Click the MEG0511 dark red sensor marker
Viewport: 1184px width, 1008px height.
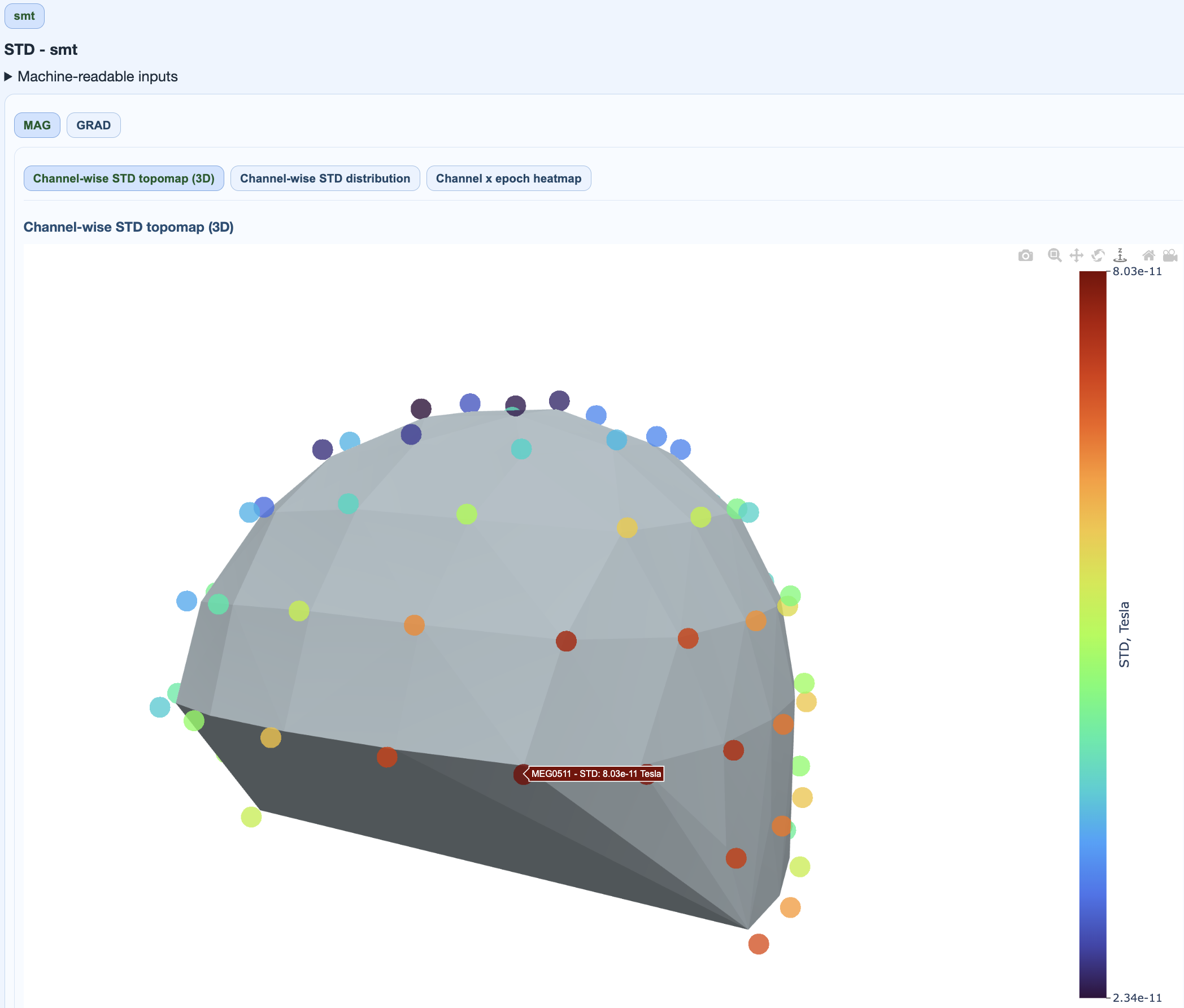point(520,775)
